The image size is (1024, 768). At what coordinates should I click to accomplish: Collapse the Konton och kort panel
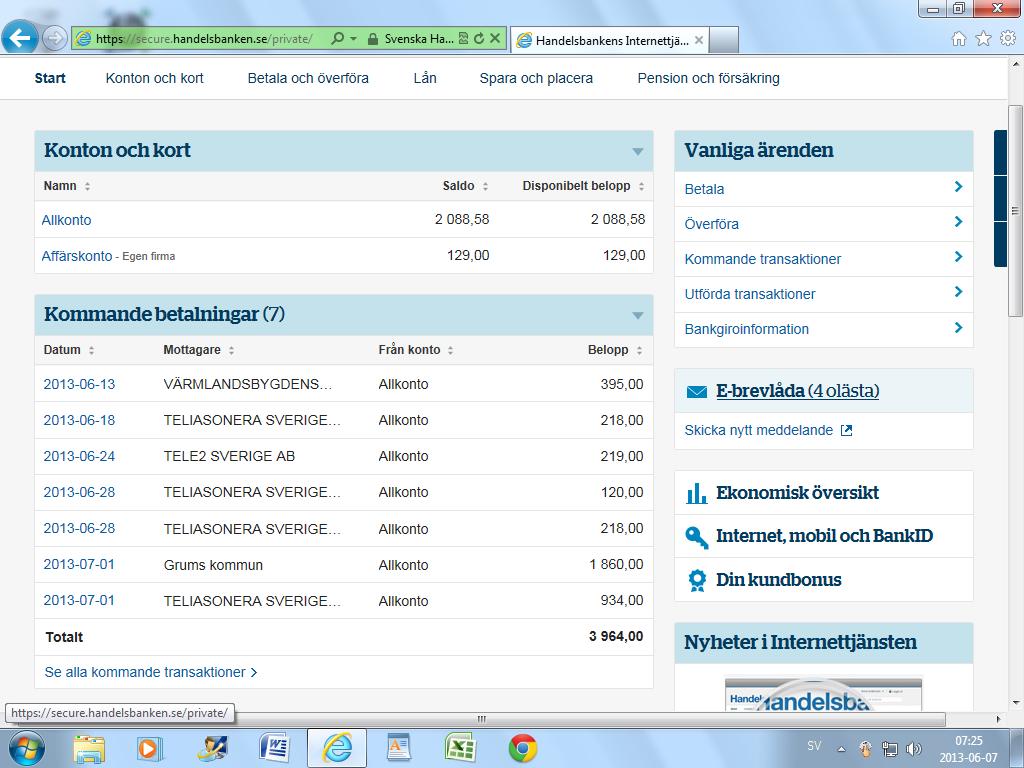638,152
